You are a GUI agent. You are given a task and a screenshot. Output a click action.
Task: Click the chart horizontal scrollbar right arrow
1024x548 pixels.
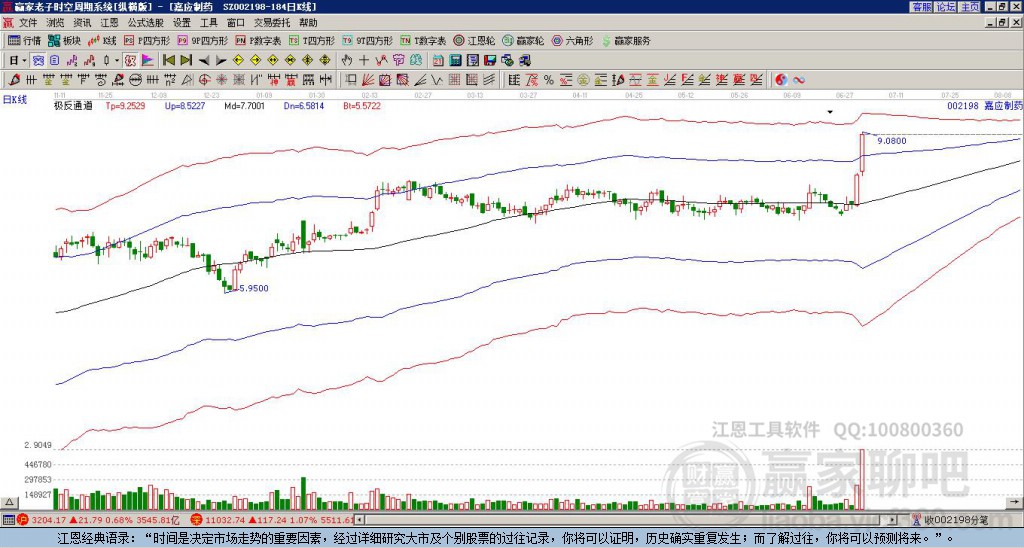pyautogui.click(x=893, y=520)
